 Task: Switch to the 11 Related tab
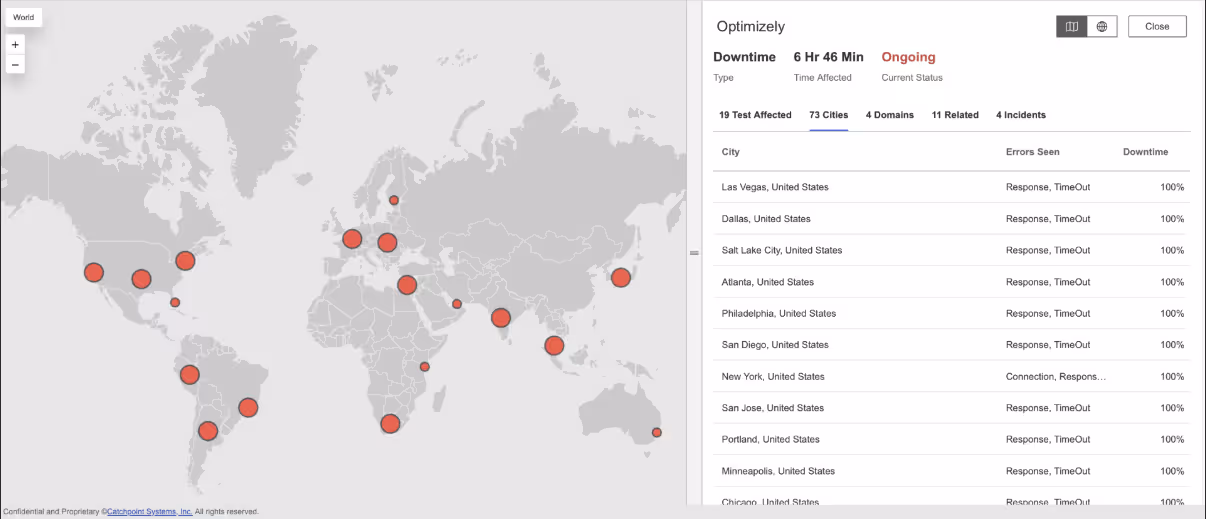click(x=955, y=115)
